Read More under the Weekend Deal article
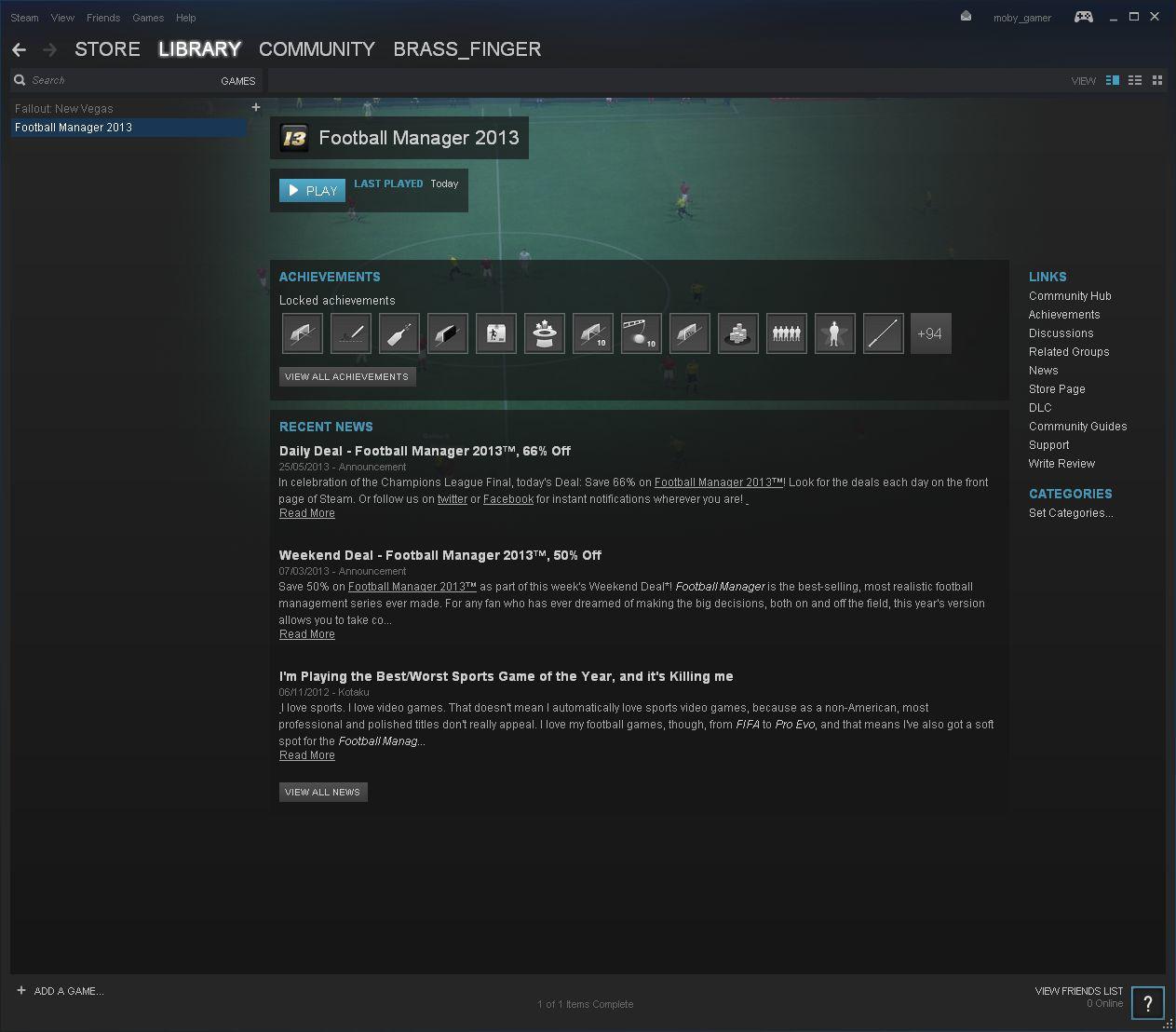This screenshot has width=1176, height=1032. tap(307, 634)
